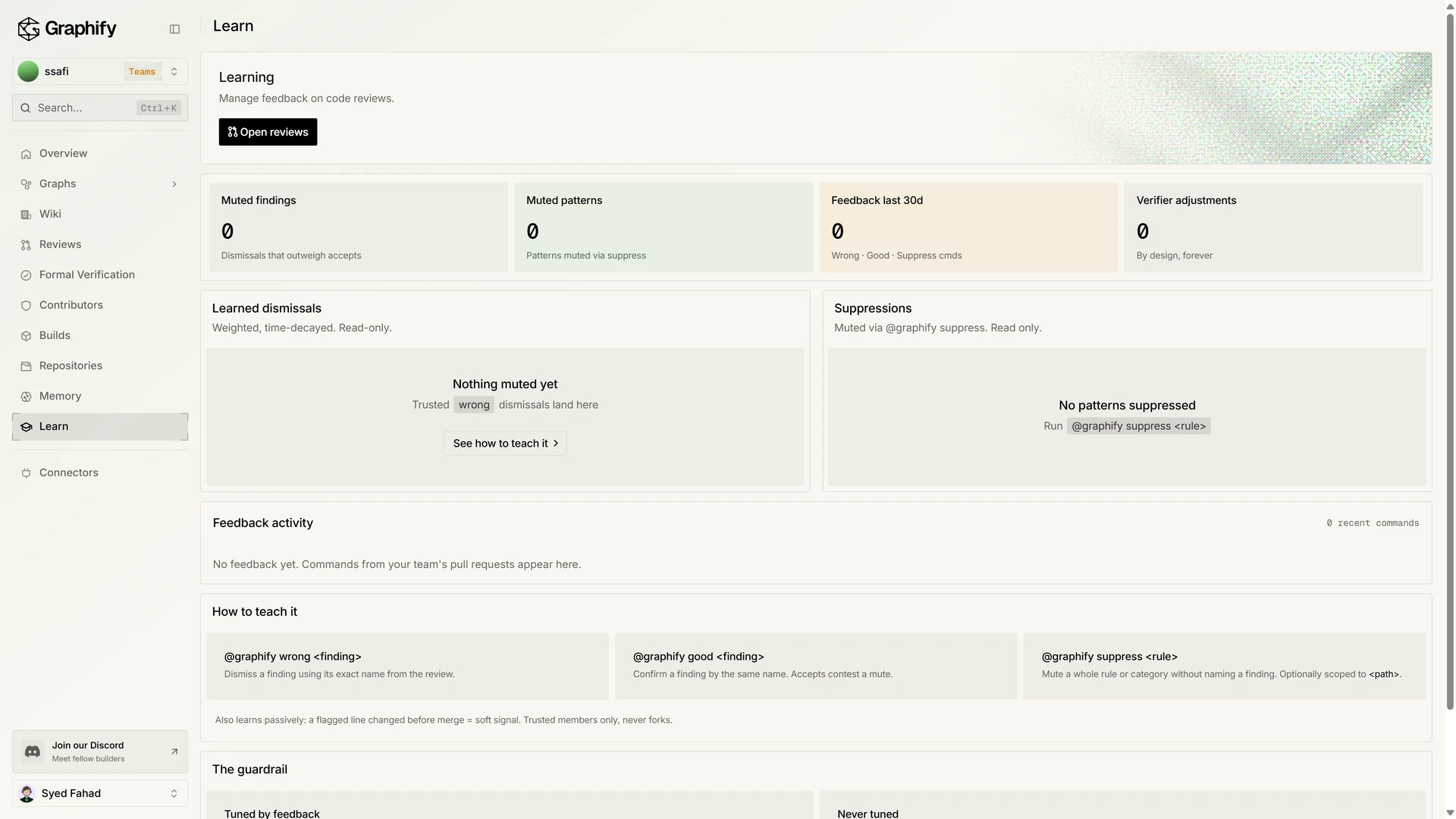This screenshot has width=1456, height=819.
Task: Click the Muted findings stat card
Action: [x=359, y=227]
